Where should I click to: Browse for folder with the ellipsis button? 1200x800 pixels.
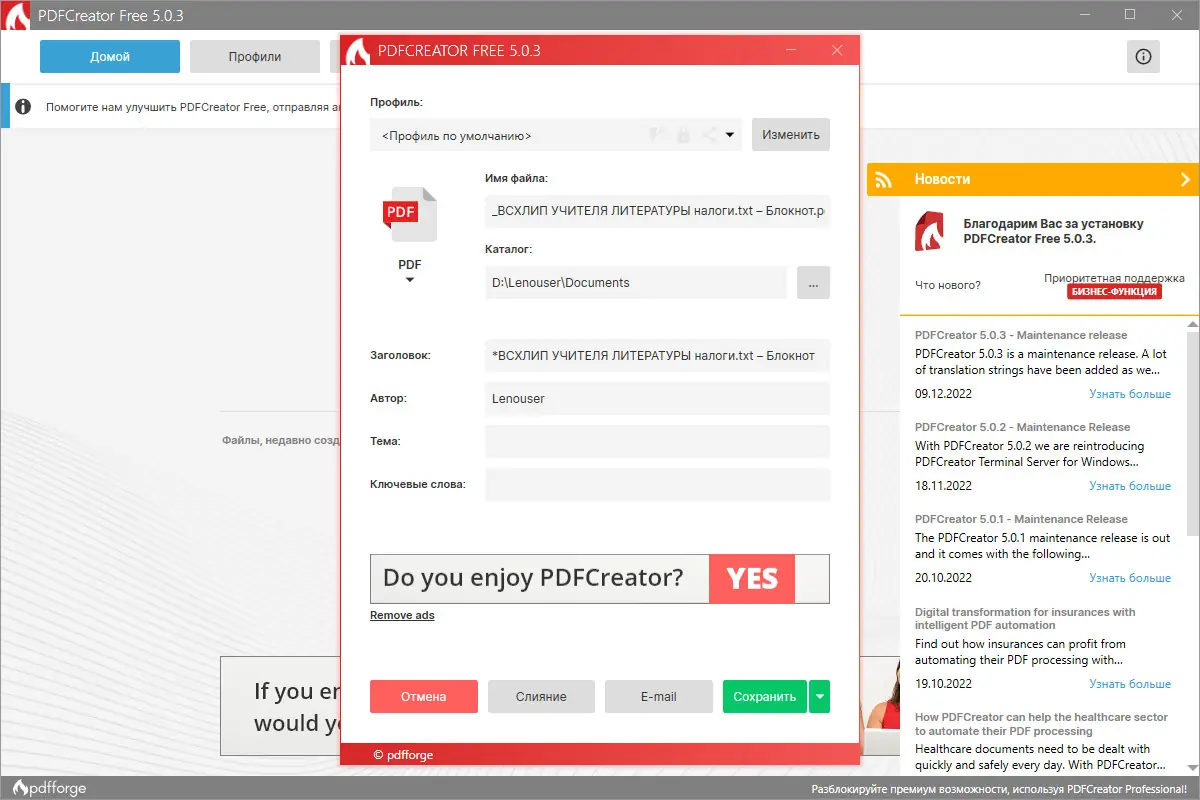click(x=813, y=283)
